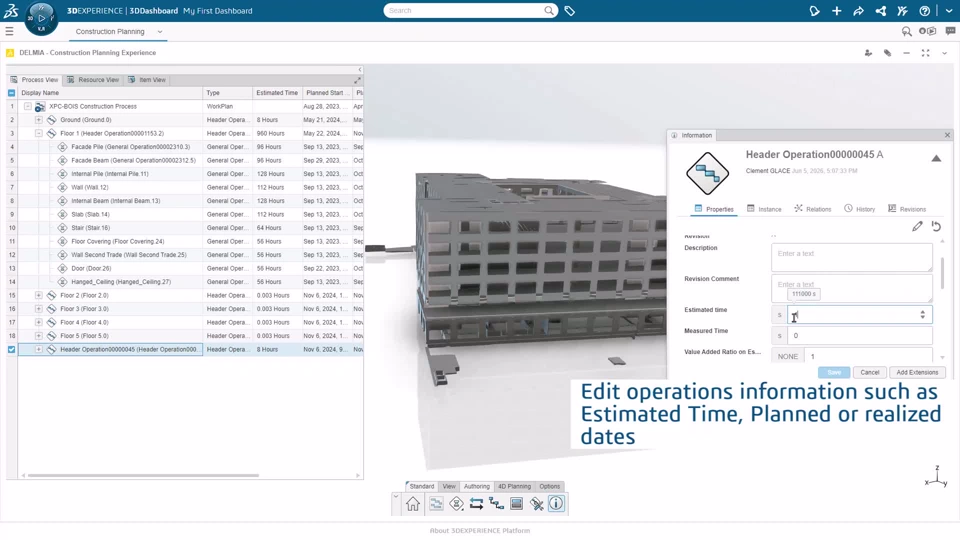Open the Revisions tab
Screen dimensions: 960x540
pyautogui.click(x=907, y=209)
